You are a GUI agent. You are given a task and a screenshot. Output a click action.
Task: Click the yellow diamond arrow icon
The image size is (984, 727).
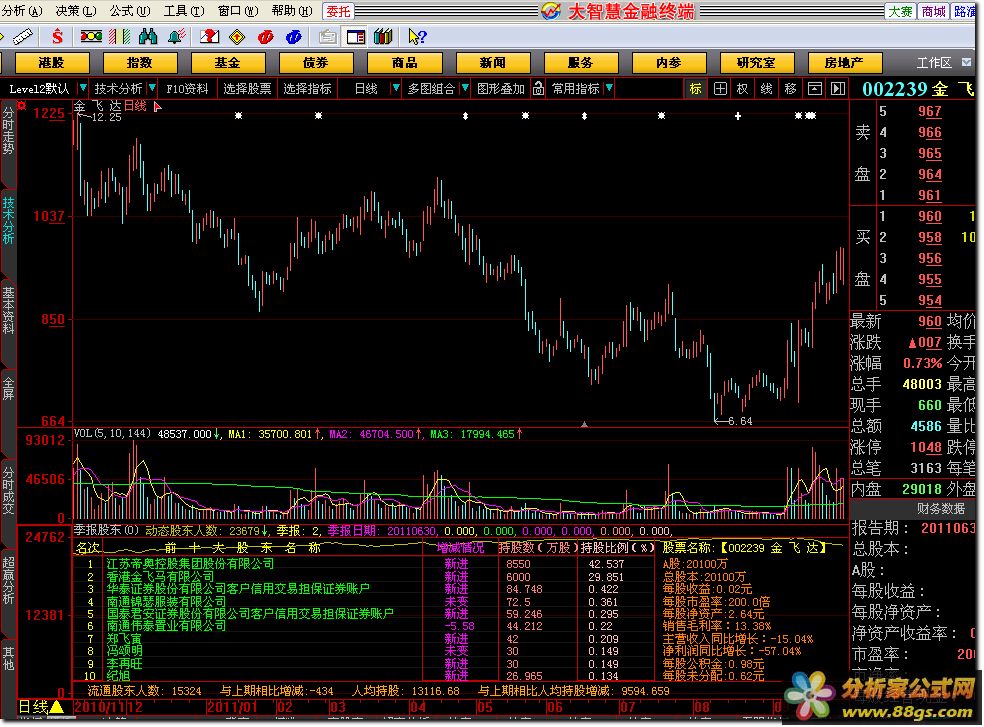[237, 37]
